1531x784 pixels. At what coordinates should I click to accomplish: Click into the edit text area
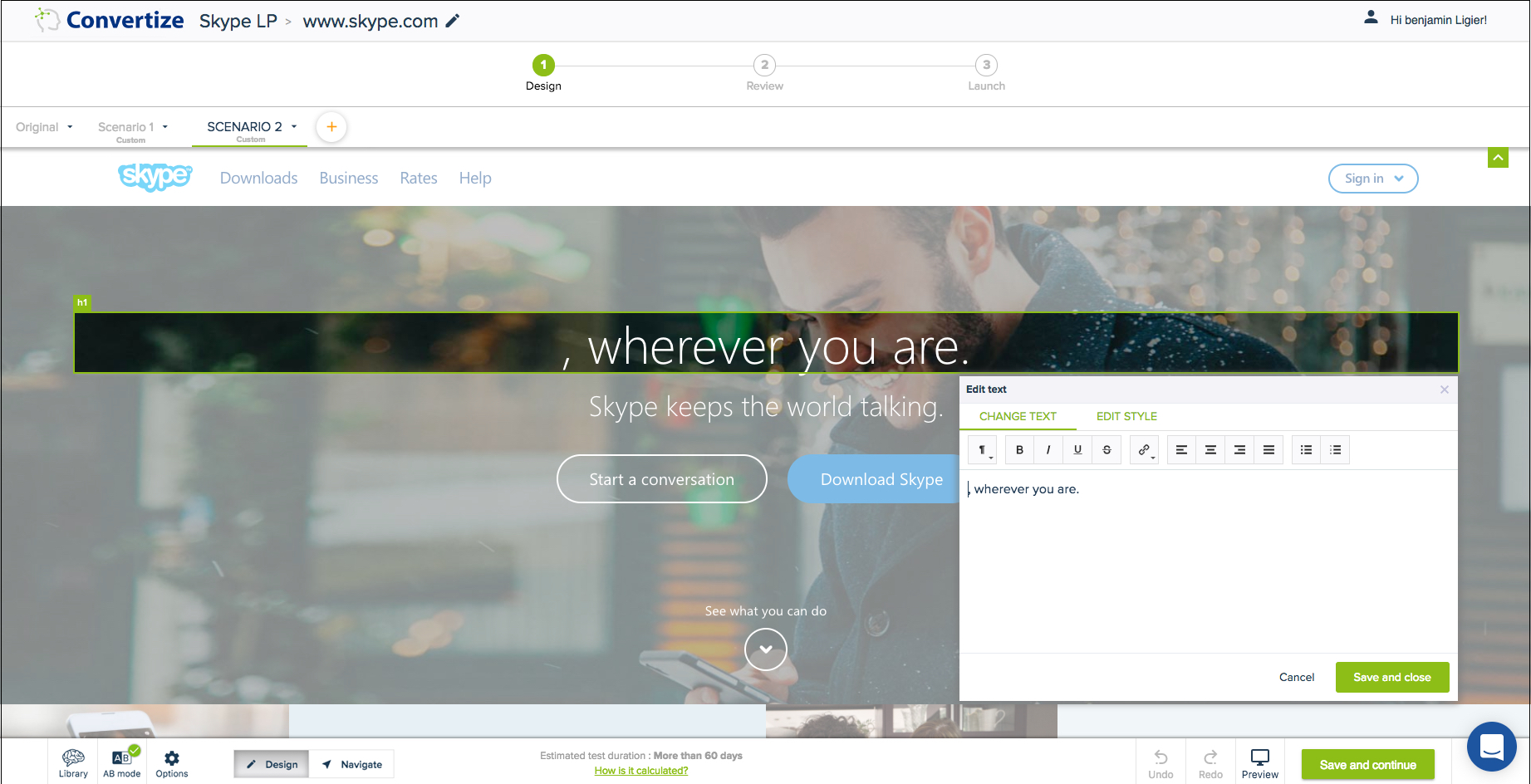click(1209, 561)
